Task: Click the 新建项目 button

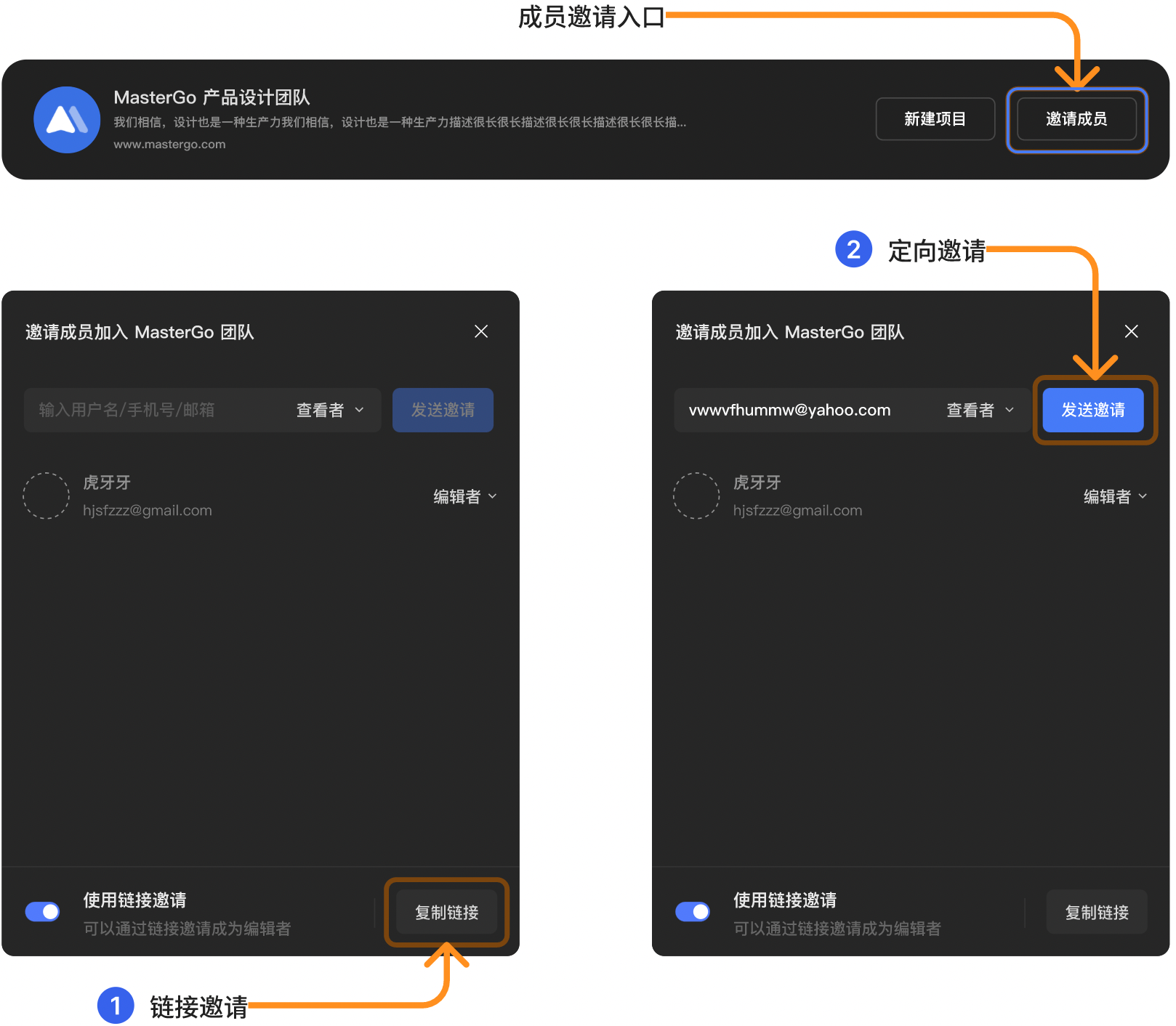Action: tap(935, 119)
